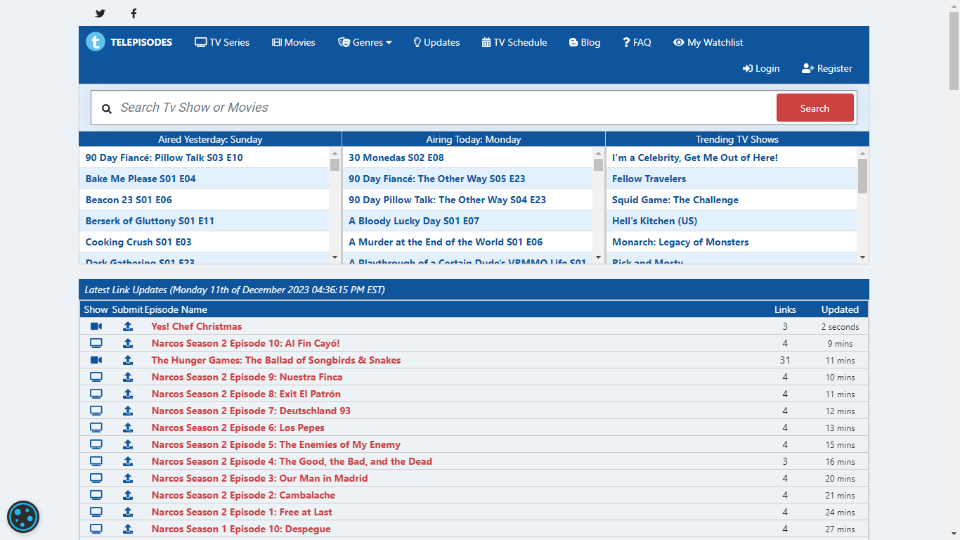
Task: Click down arrow of Trending TV Shows scrollbar
Action: coord(862,257)
